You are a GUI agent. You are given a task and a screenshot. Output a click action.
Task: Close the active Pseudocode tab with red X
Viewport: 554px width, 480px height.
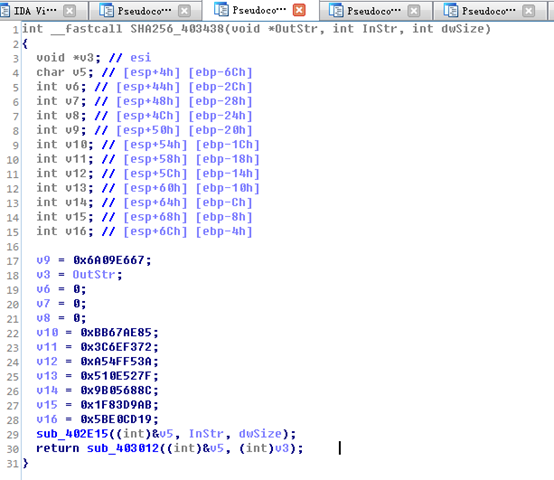[x=299, y=10]
